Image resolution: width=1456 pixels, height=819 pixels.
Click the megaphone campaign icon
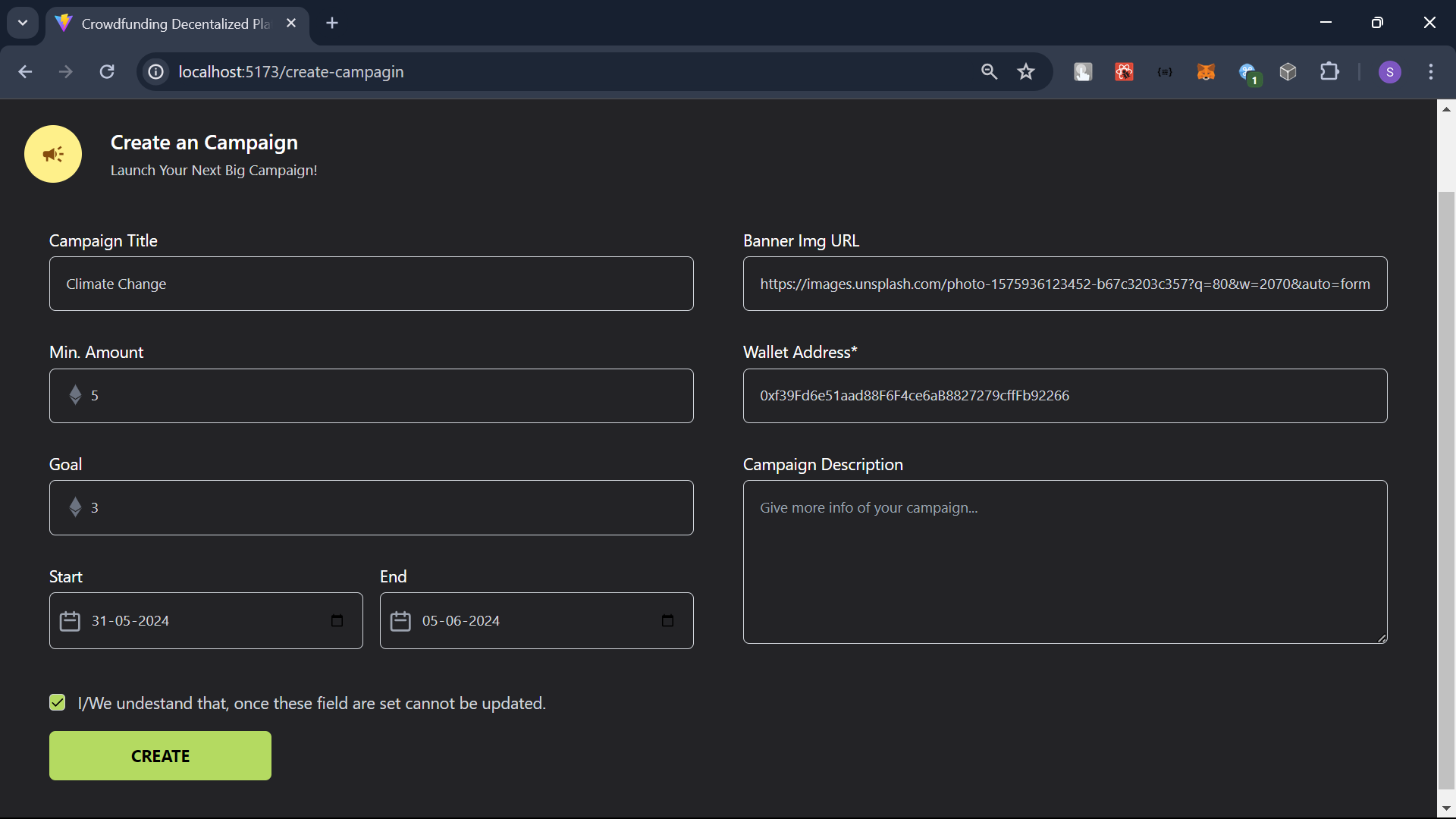point(53,154)
